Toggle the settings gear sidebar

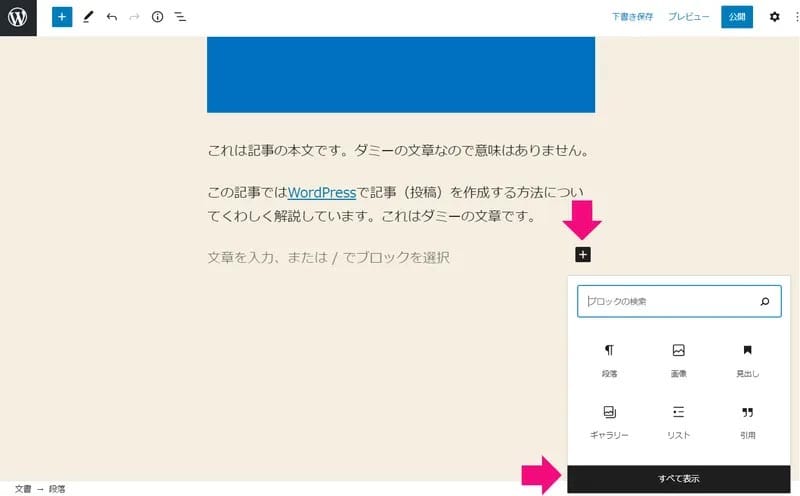[774, 17]
